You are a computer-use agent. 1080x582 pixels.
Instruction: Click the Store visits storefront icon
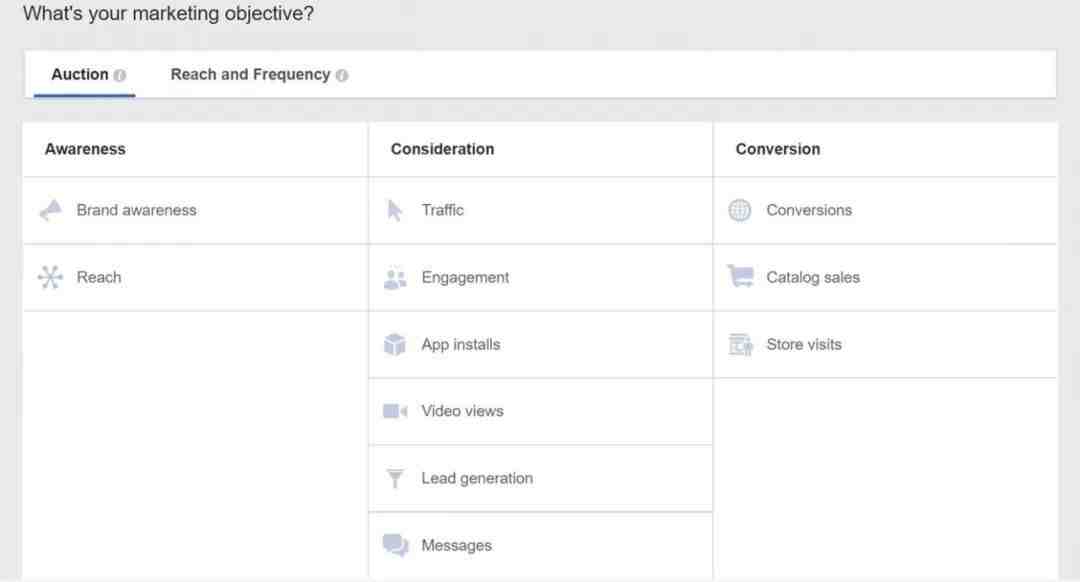tap(740, 345)
